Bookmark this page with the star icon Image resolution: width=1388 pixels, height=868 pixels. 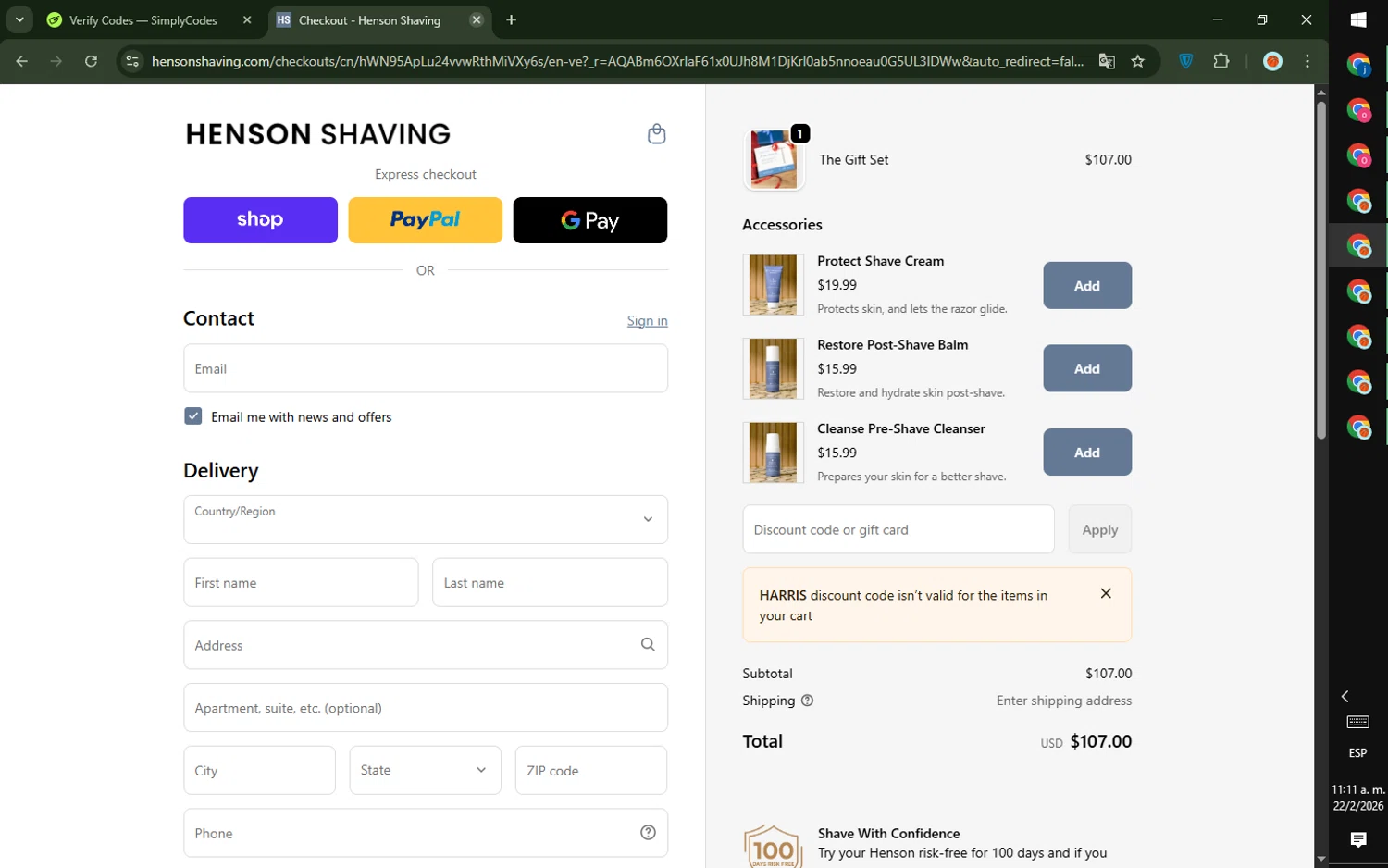tap(1138, 61)
